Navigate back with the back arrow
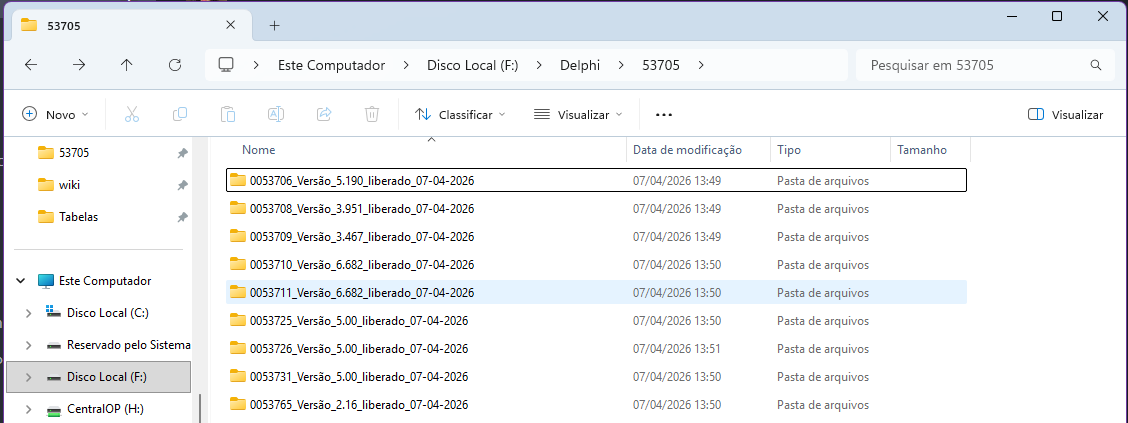Screen dimensions: 1128x423 point(31,65)
